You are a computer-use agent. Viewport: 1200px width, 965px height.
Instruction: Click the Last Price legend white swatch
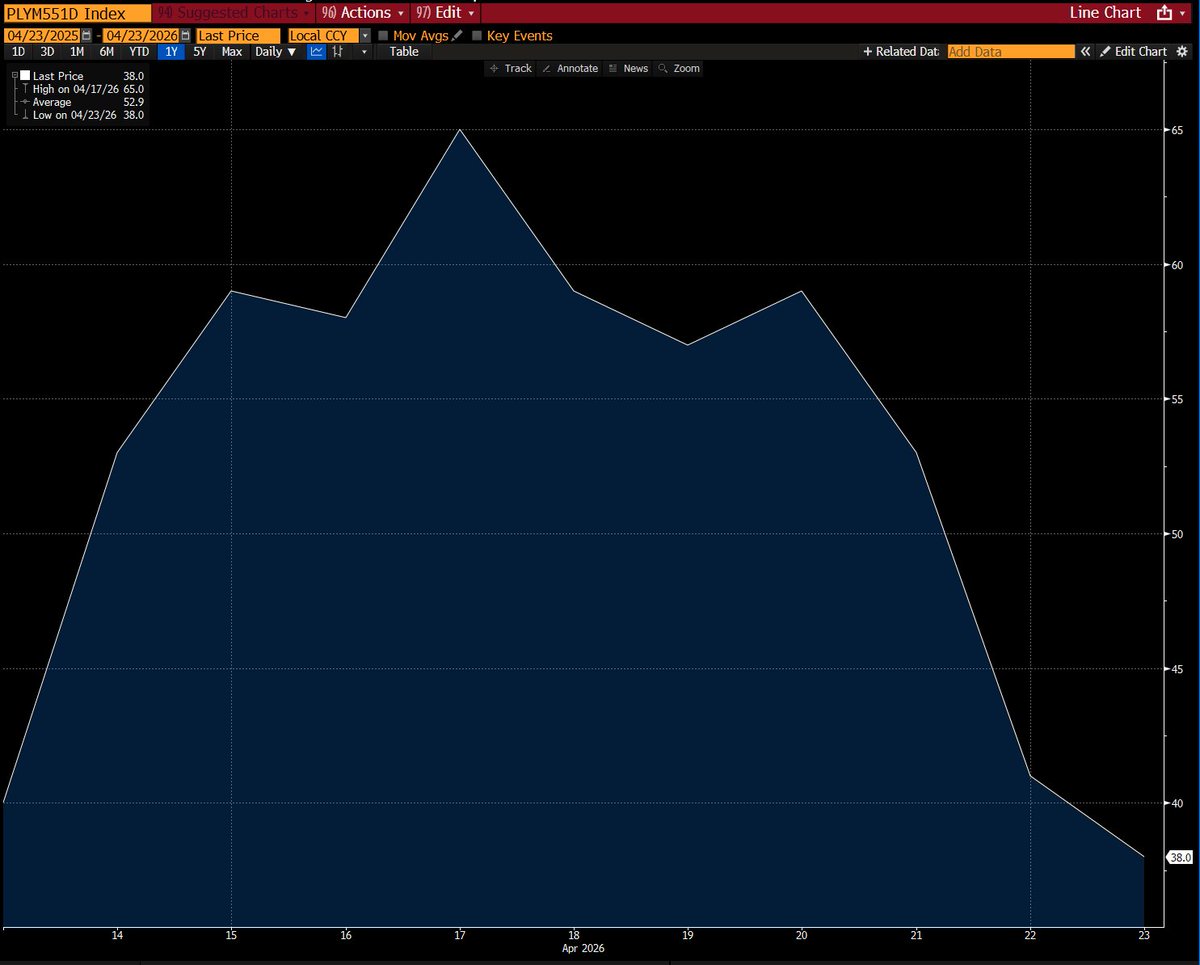[x=25, y=75]
